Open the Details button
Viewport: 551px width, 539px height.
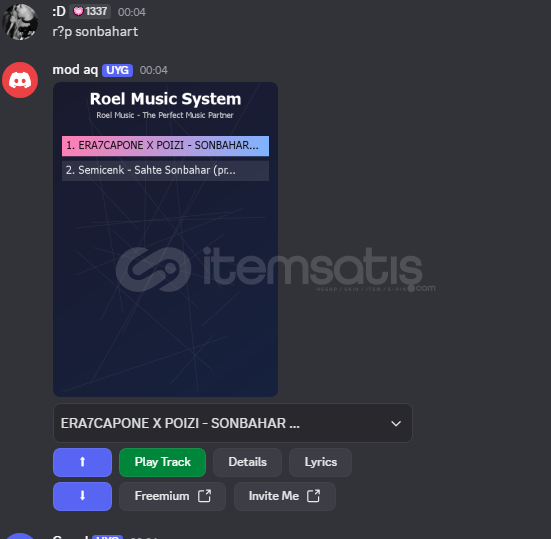(247, 462)
